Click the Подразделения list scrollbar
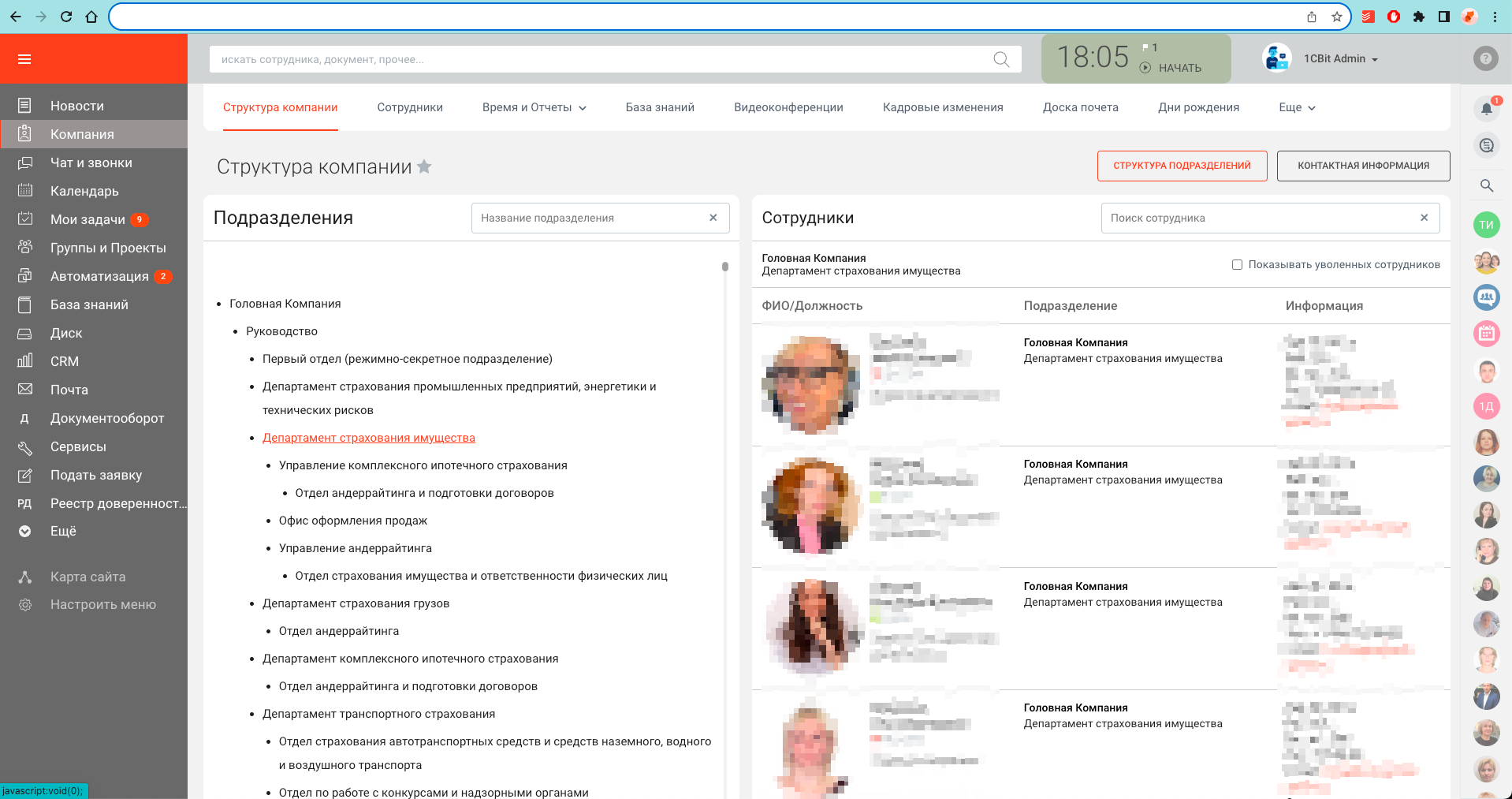The image size is (1512, 799). tap(725, 267)
